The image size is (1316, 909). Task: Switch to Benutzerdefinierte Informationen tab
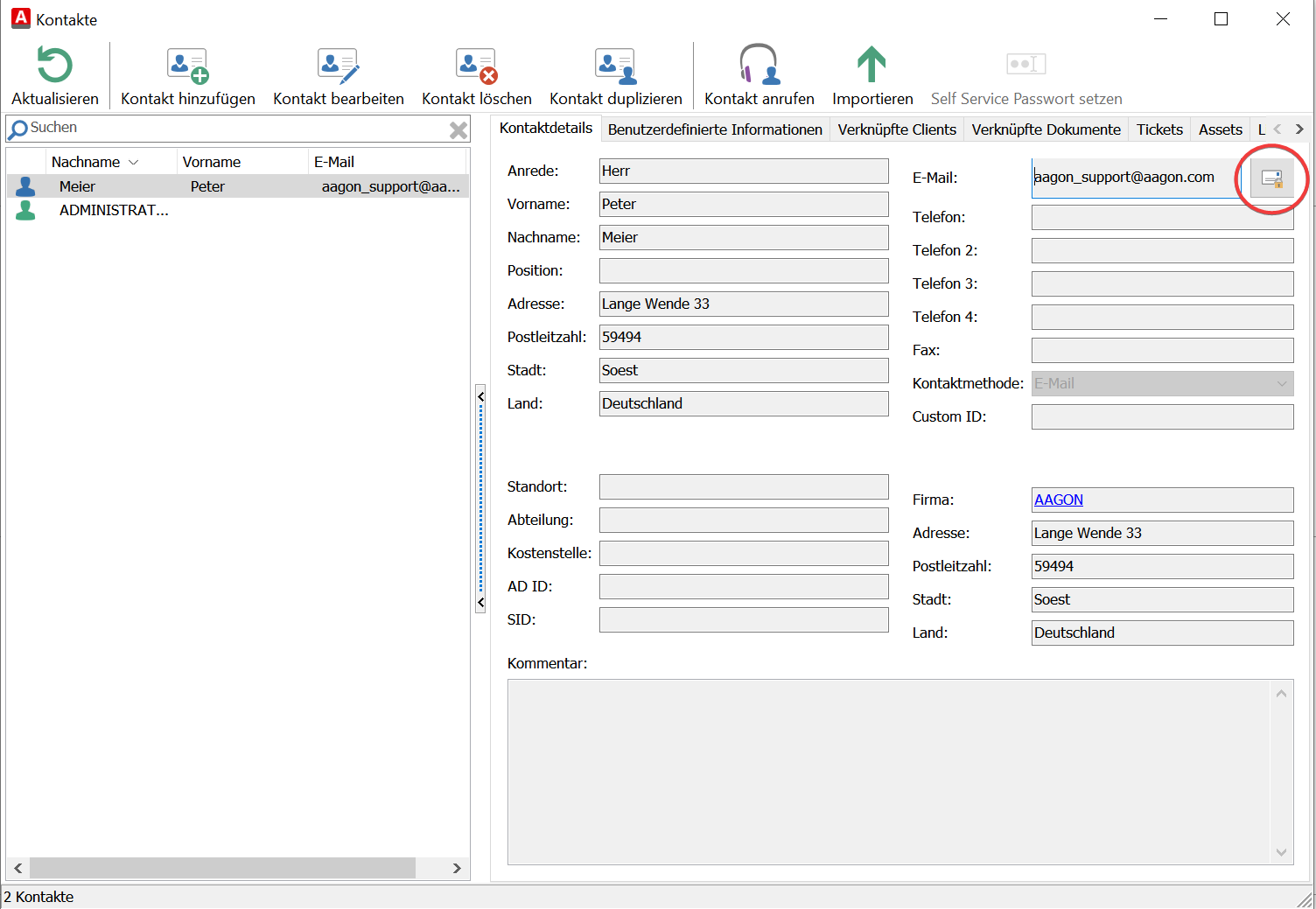715,129
